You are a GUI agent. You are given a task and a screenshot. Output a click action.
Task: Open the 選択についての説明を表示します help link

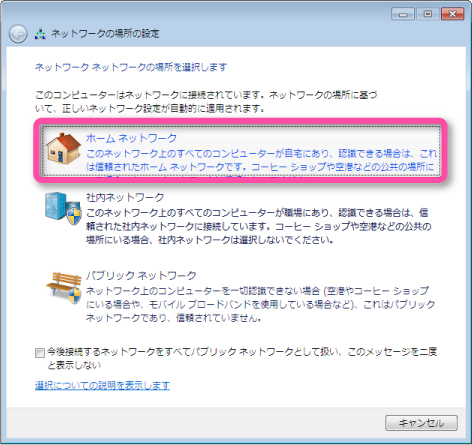pyautogui.click(x=102, y=386)
